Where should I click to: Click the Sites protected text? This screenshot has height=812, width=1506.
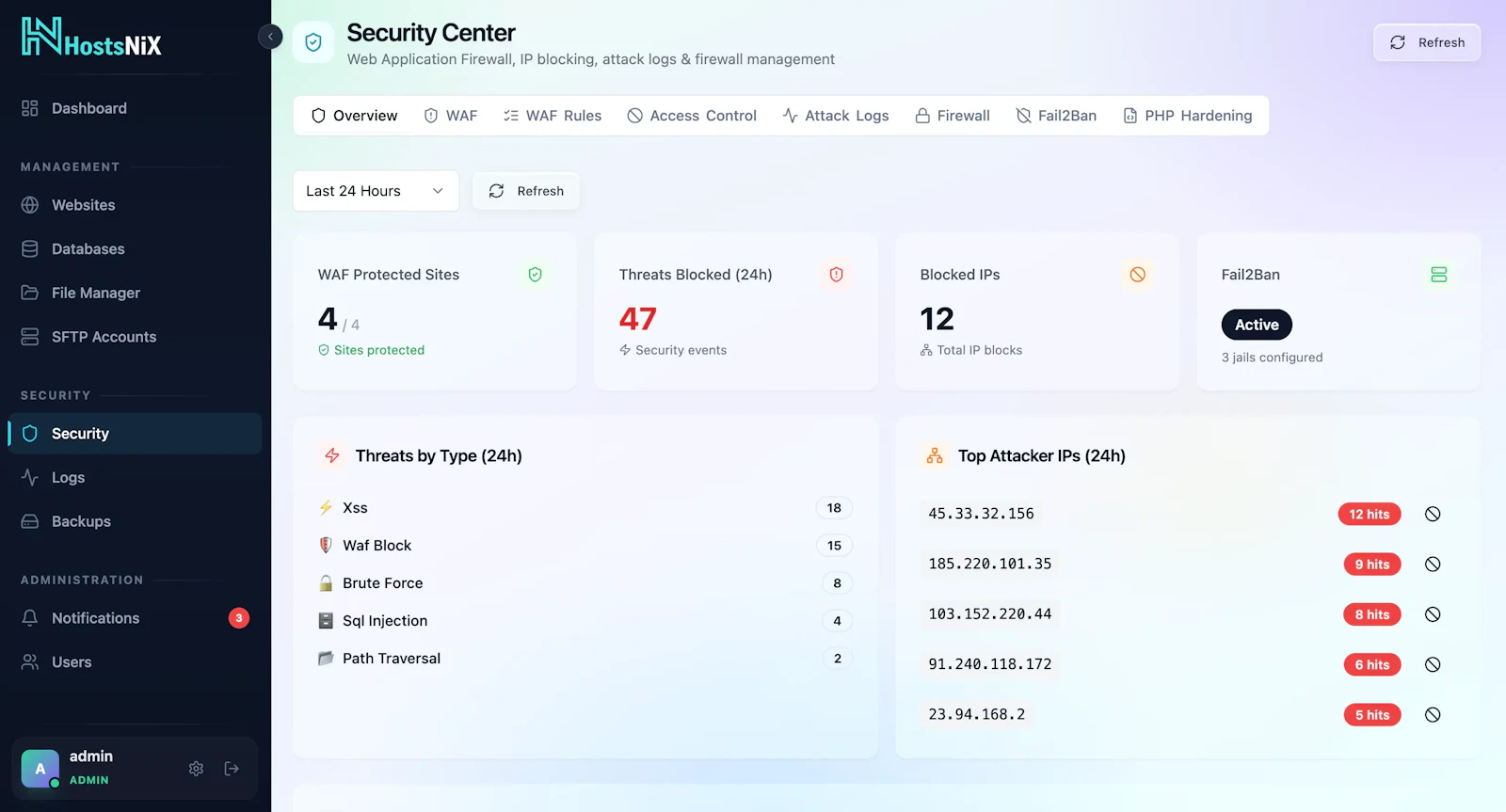[x=379, y=350]
